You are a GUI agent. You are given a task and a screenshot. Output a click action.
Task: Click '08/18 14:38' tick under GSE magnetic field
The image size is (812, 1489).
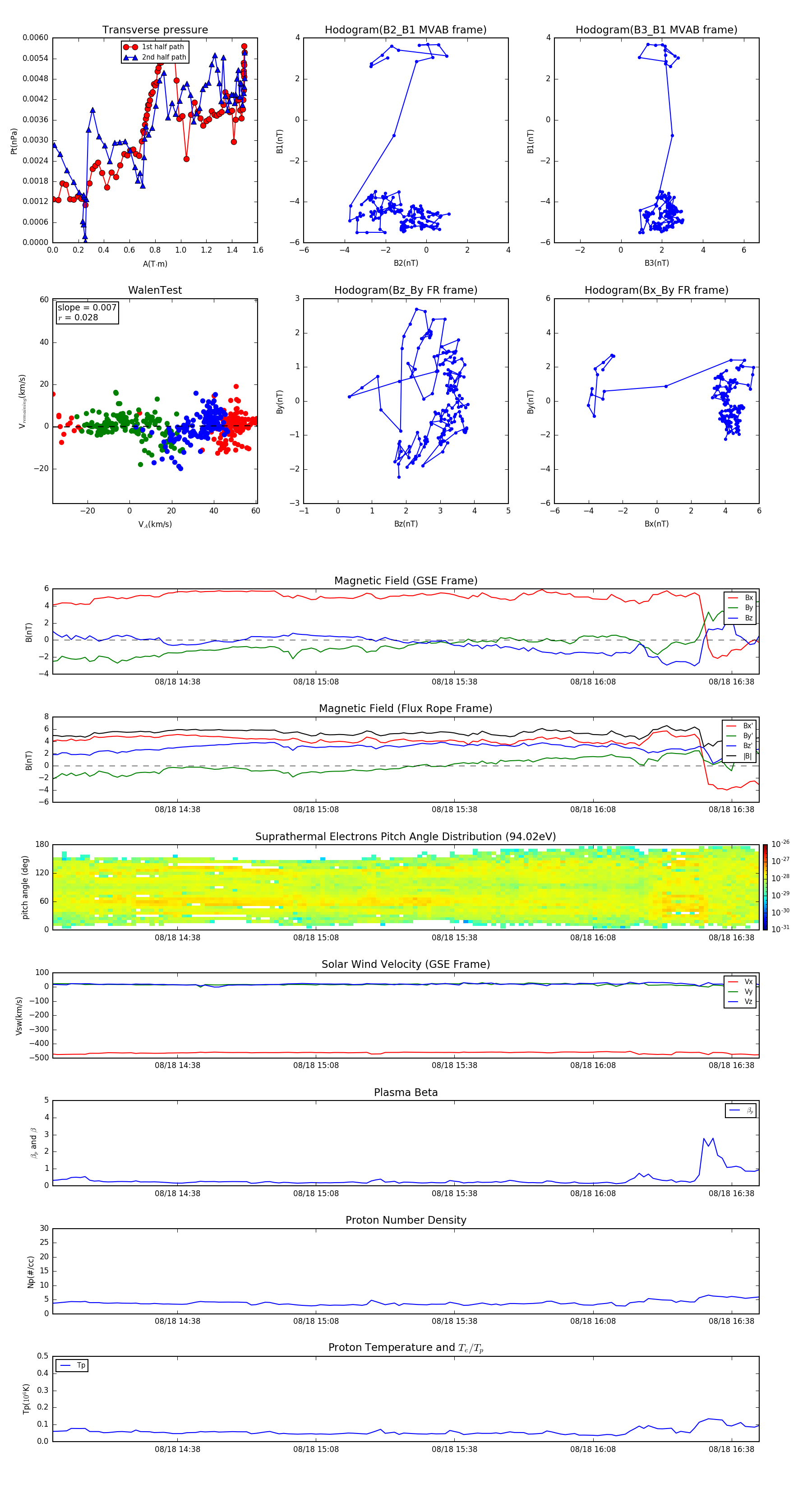[177, 682]
